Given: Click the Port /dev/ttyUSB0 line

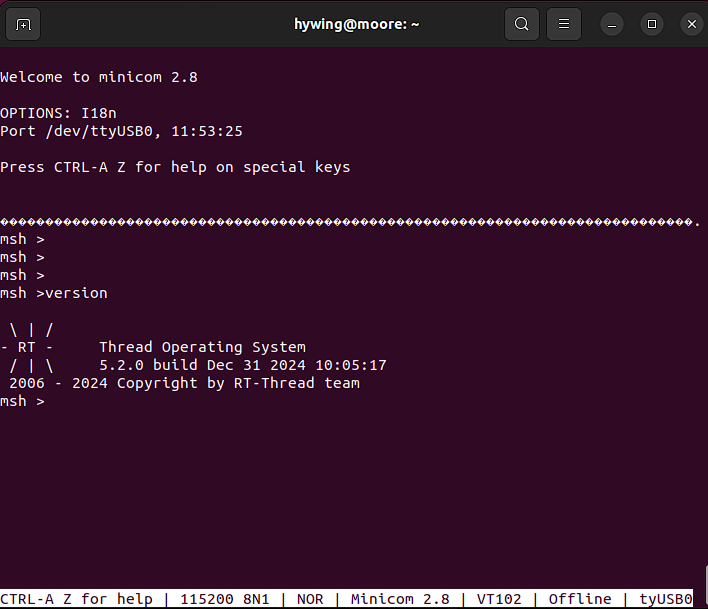Looking at the screenshot, I should 121,131.
